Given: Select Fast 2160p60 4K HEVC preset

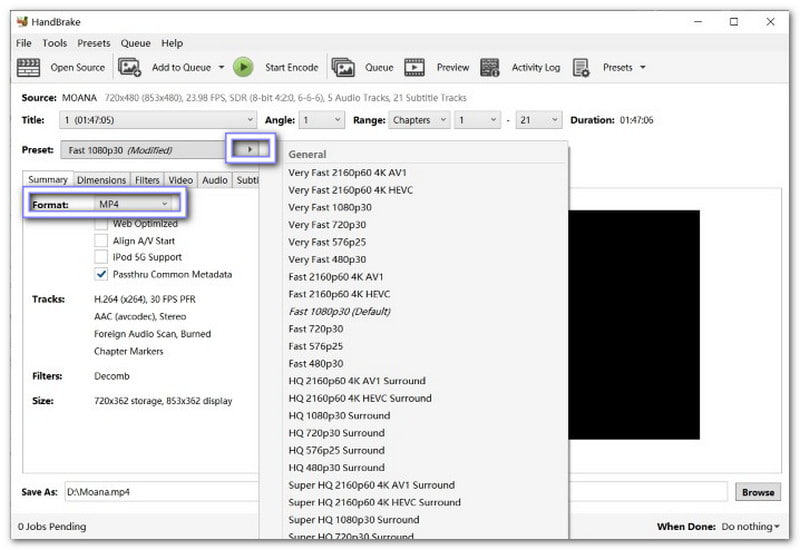Looking at the screenshot, I should tap(339, 294).
